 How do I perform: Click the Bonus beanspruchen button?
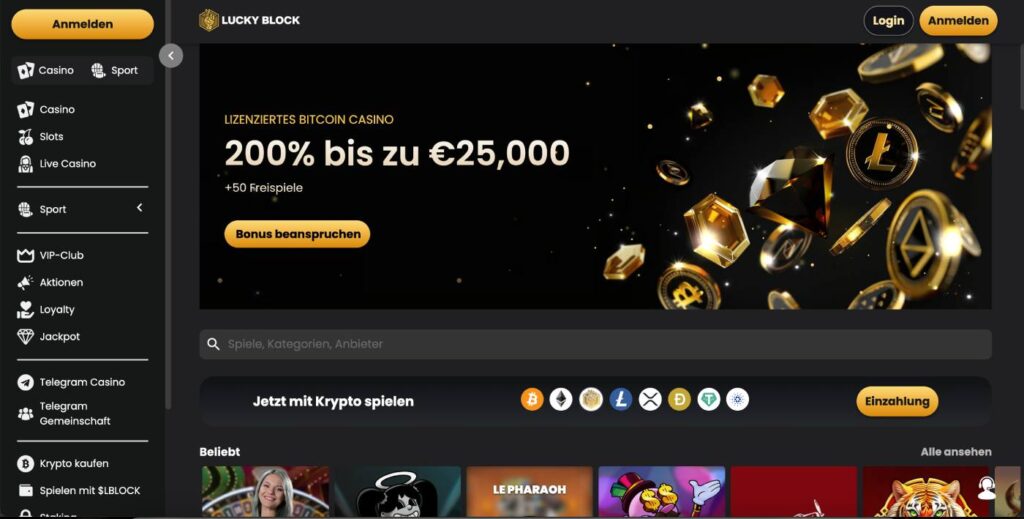297,234
